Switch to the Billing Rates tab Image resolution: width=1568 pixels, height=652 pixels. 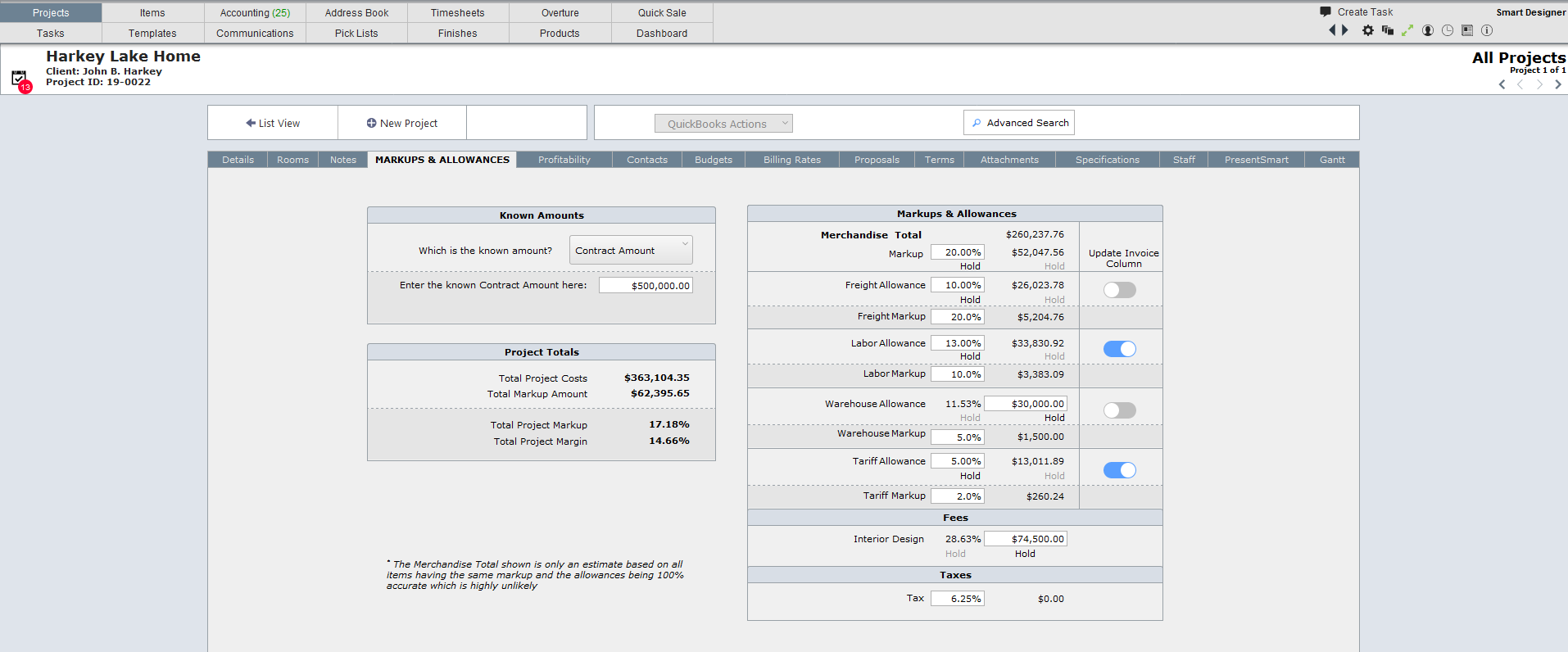coord(792,160)
